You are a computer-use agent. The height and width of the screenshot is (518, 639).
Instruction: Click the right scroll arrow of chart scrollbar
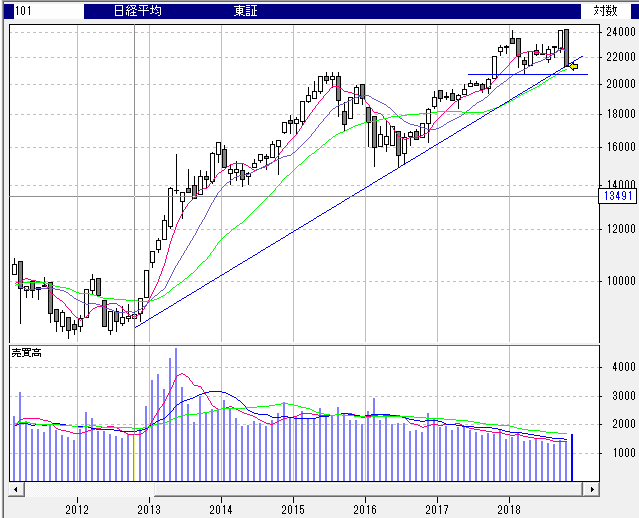[591, 489]
